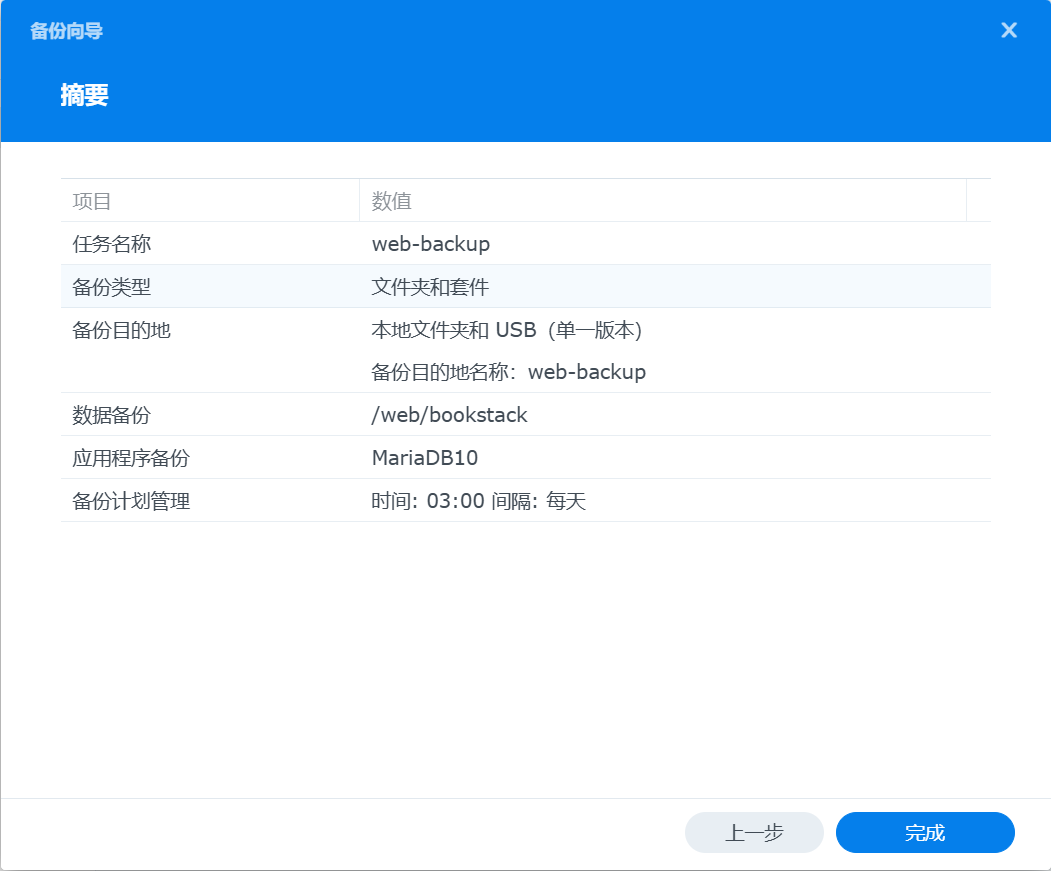点击表格右上角的滚动条区域
Image resolution: width=1051 pixels, height=871 pixels.
tap(979, 200)
